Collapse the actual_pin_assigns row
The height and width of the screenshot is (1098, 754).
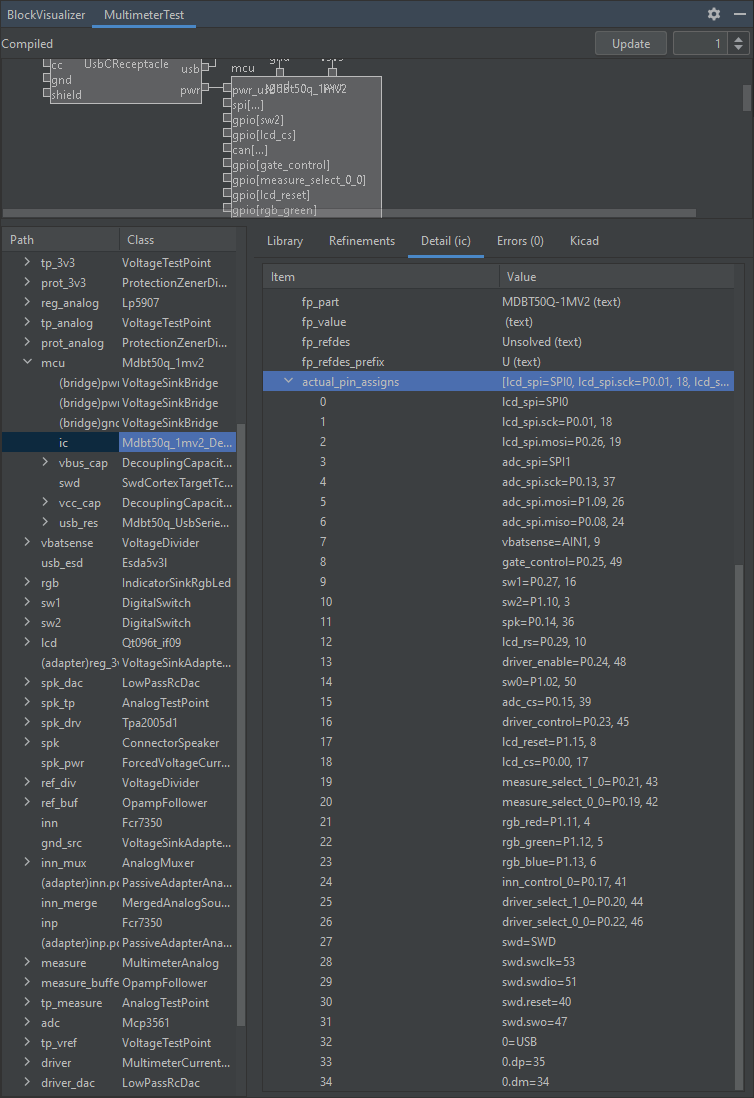point(288,382)
